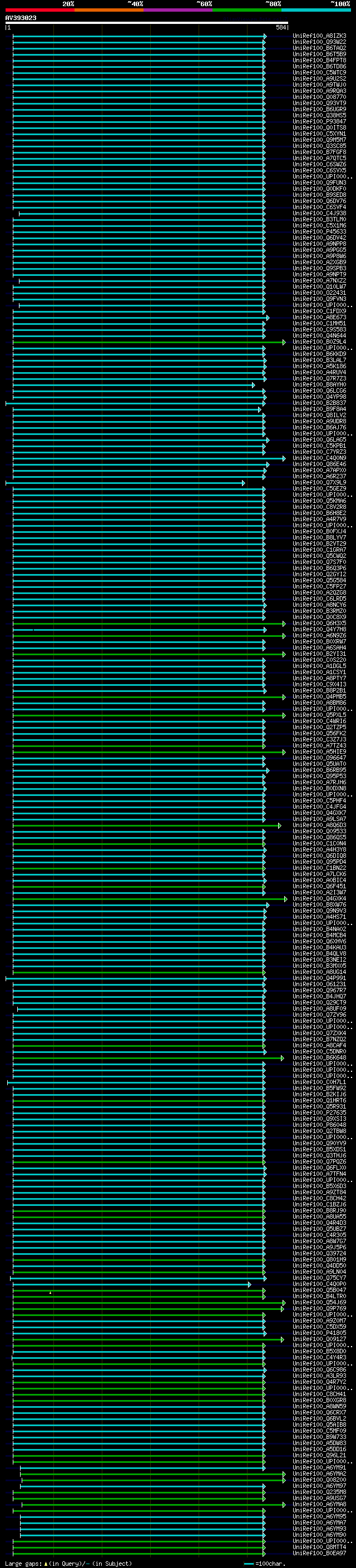Click the purple ~60% identity legend segment
The width and height of the screenshot is (356, 1568).
(x=179, y=10)
